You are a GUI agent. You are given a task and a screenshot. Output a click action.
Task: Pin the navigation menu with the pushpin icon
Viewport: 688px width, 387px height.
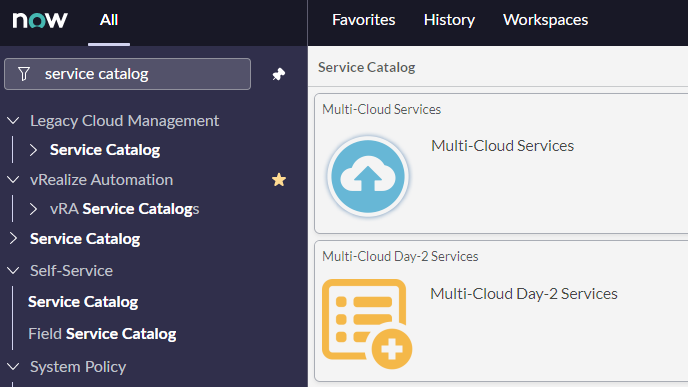tap(279, 74)
